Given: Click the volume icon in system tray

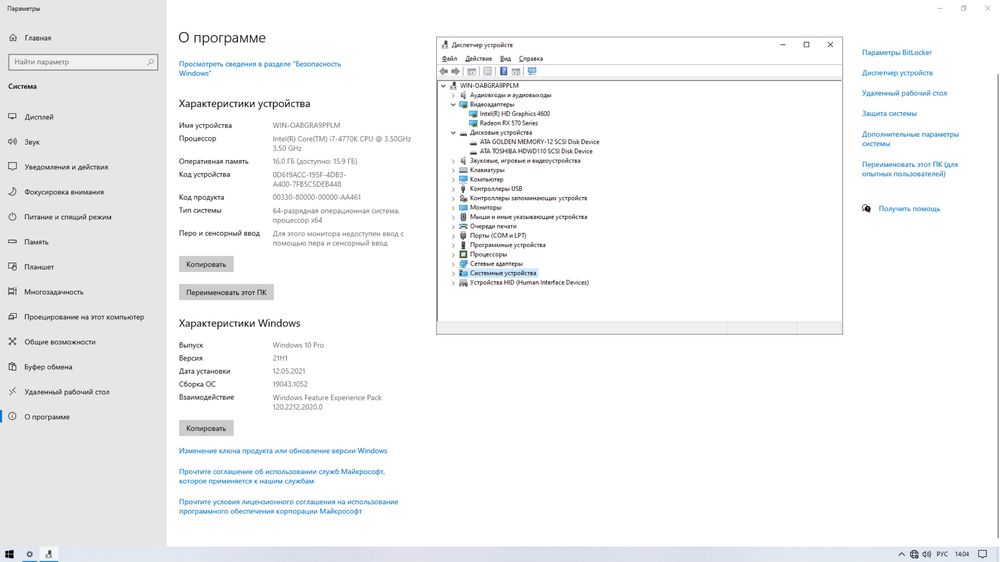Looking at the screenshot, I should pos(927,554).
